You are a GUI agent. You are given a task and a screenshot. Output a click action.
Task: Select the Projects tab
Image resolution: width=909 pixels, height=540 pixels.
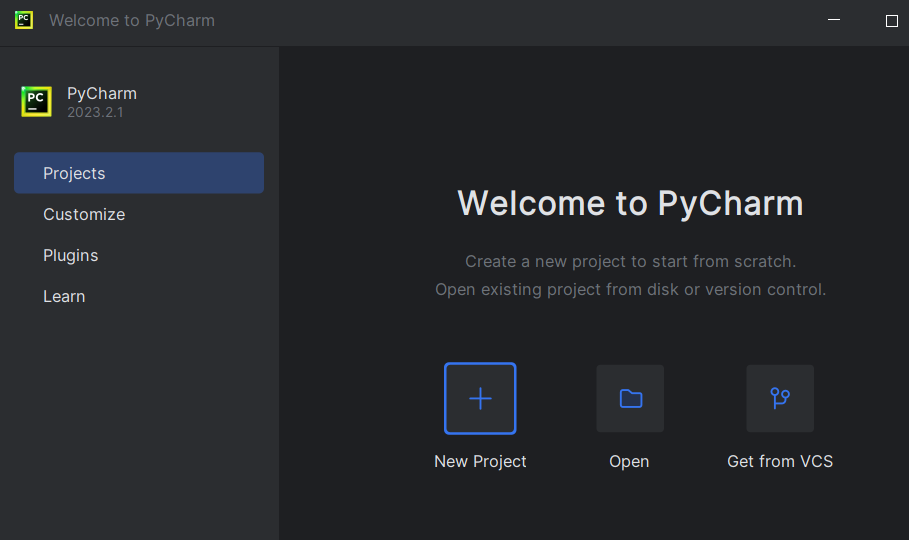point(139,173)
